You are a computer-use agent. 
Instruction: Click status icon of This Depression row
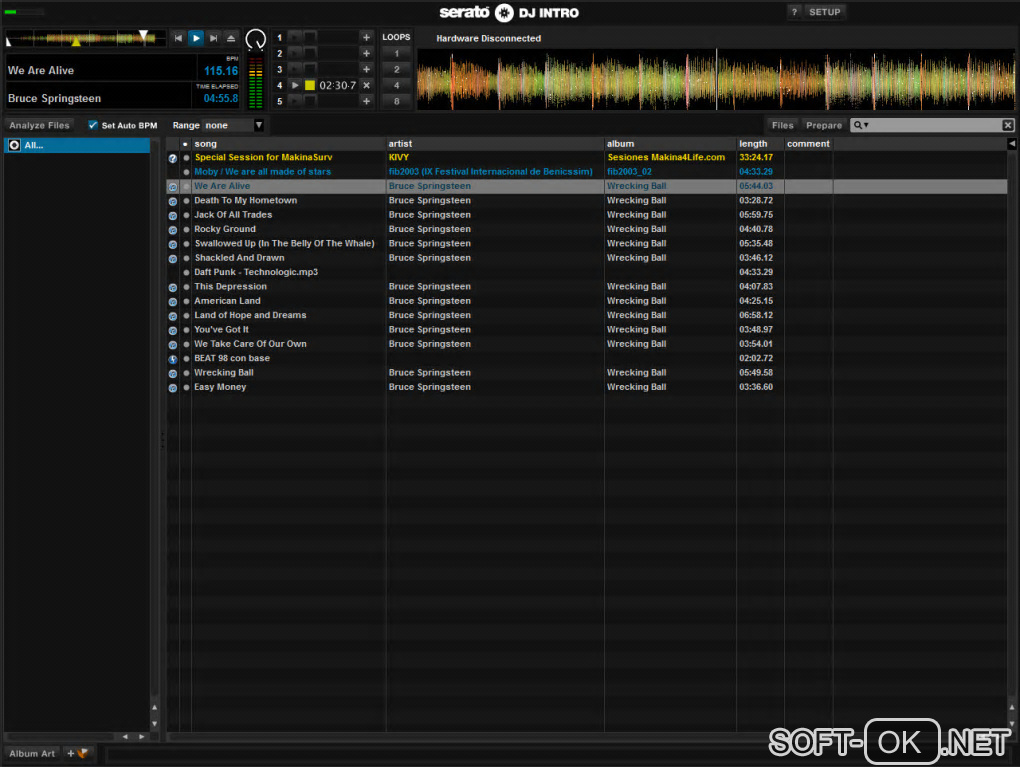coord(172,287)
